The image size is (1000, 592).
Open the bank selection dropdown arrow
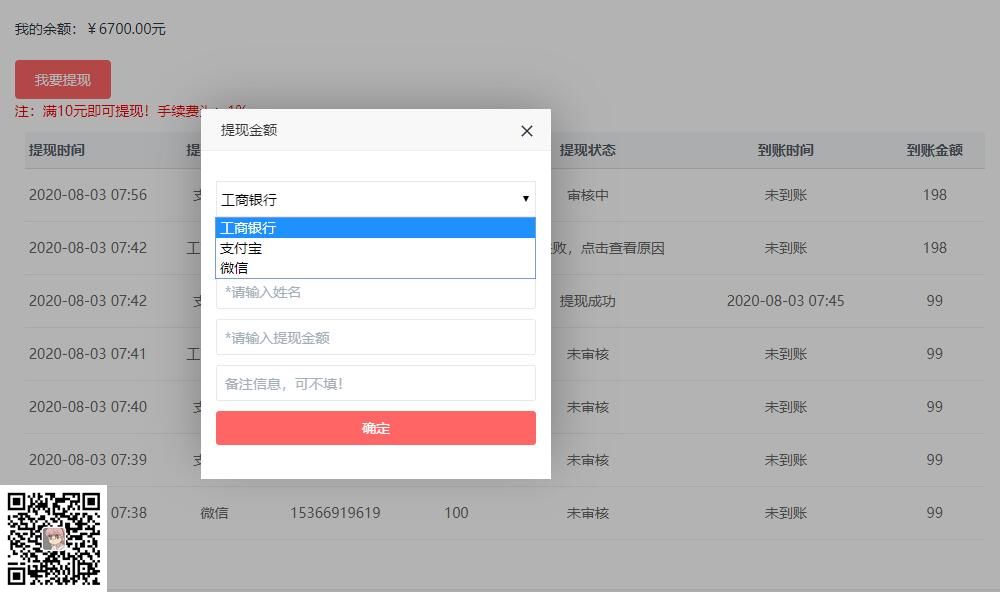[x=525, y=198]
